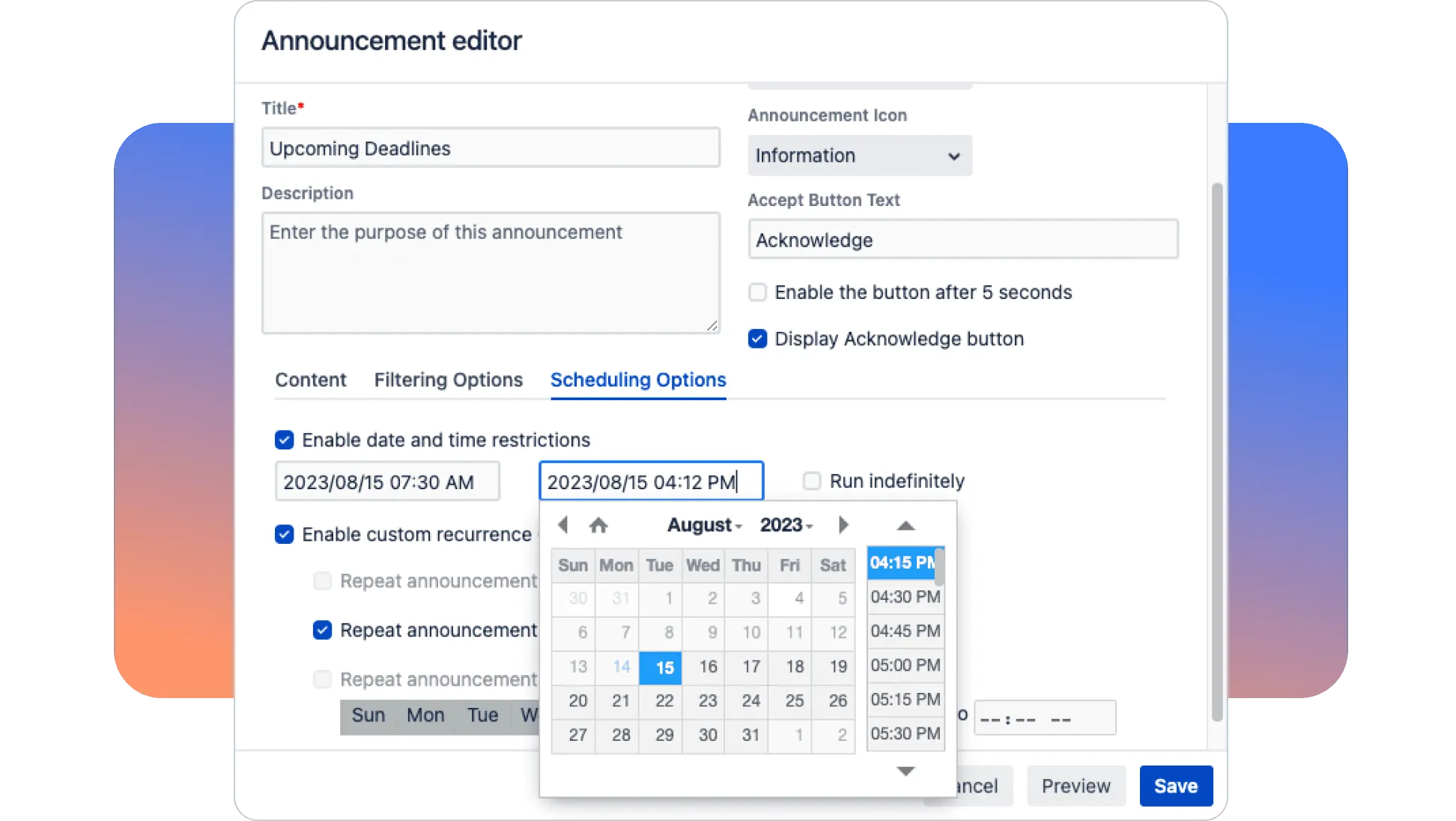Click the time list scrollbar thumb
This screenshot has height=821, width=1456.
(939, 567)
